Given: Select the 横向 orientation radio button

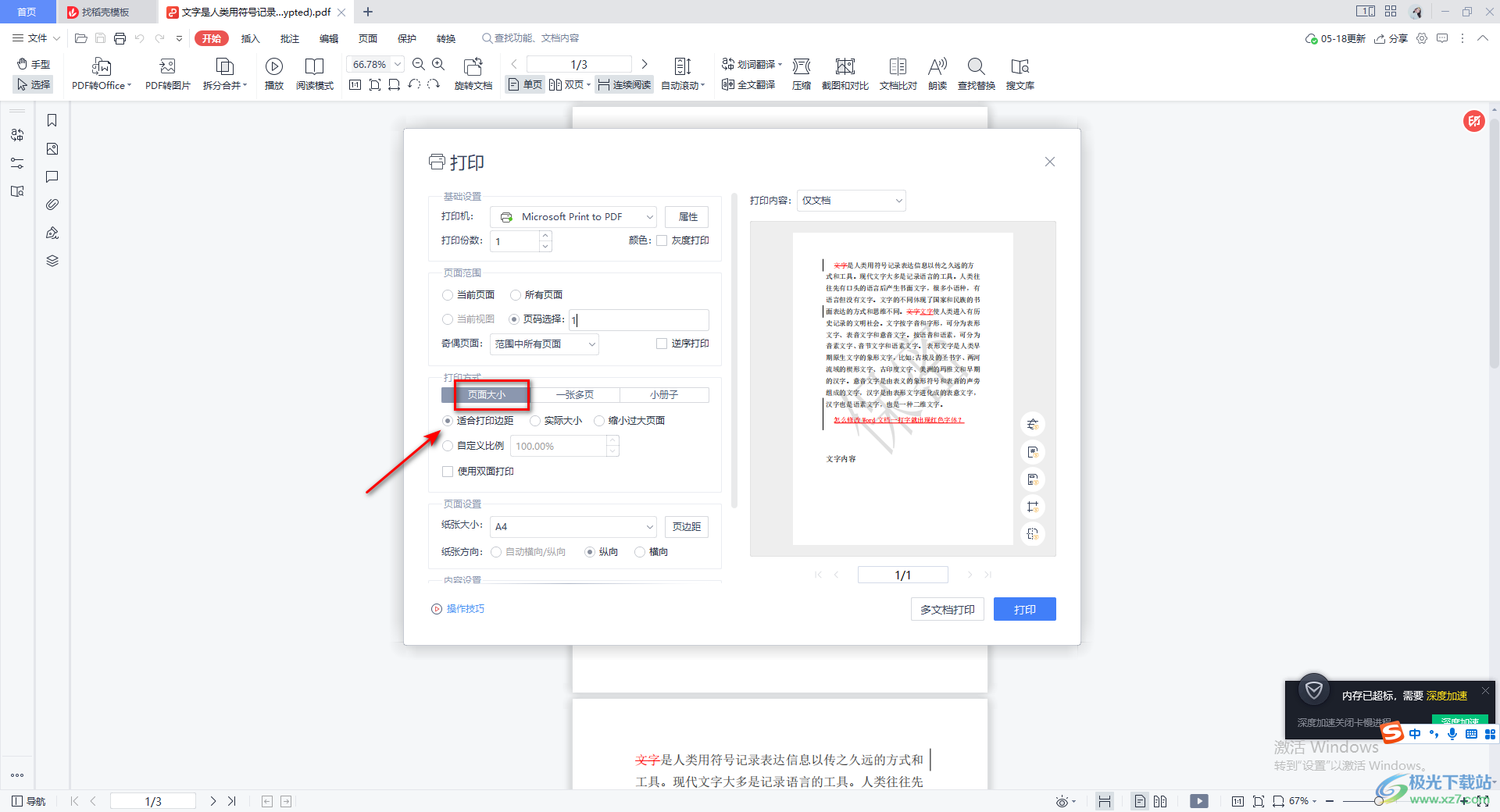Looking at the screenshot, I should pos(640,552).
